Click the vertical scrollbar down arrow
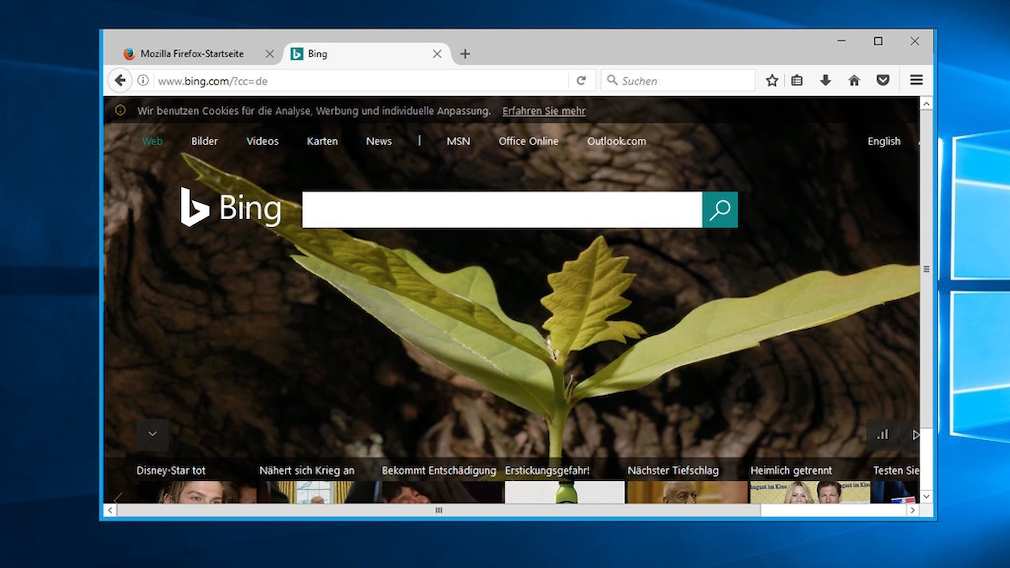This screenshot has height=568, width=1010. 926,497
